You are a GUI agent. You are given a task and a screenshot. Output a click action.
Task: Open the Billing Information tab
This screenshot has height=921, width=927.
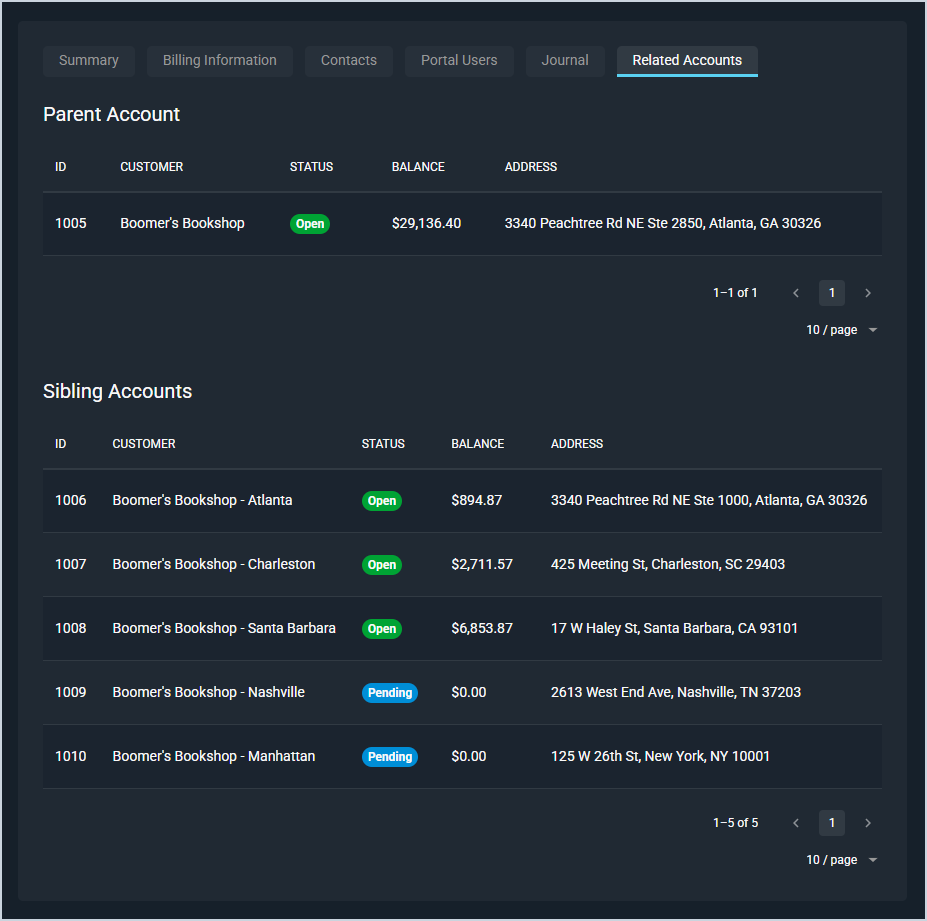click(x=220, y=60)
